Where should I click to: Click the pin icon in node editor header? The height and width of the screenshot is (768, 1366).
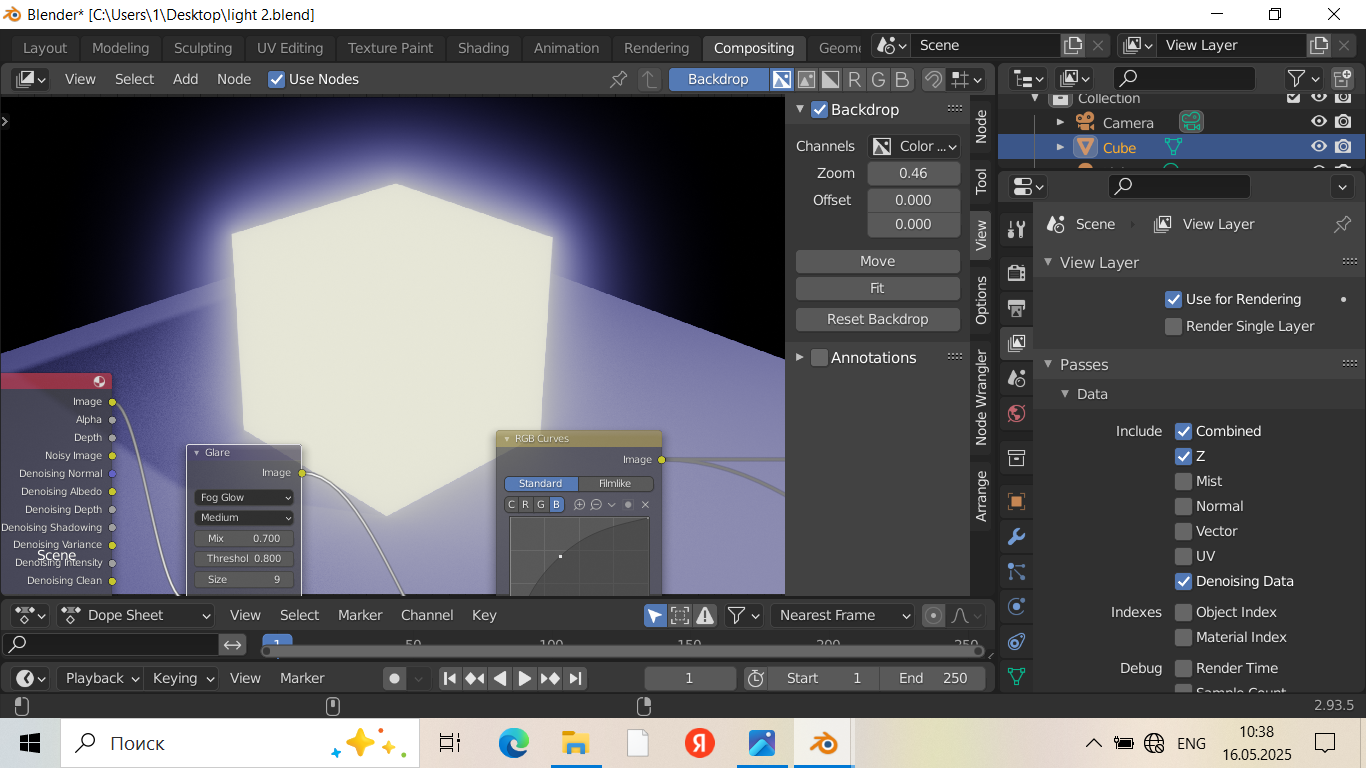(619, 79)
